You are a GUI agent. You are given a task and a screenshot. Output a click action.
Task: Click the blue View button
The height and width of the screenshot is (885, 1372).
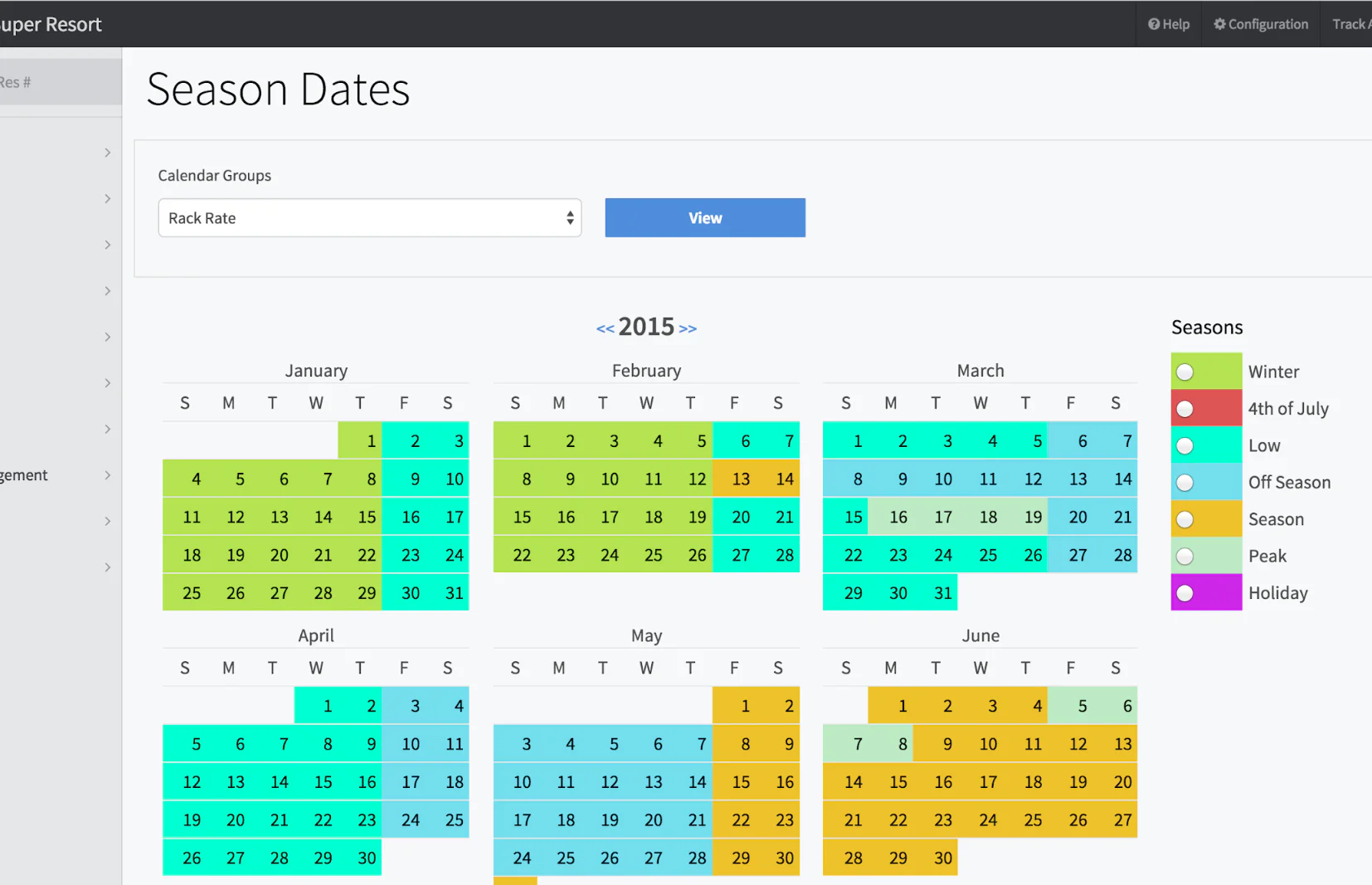click(705, 217)
